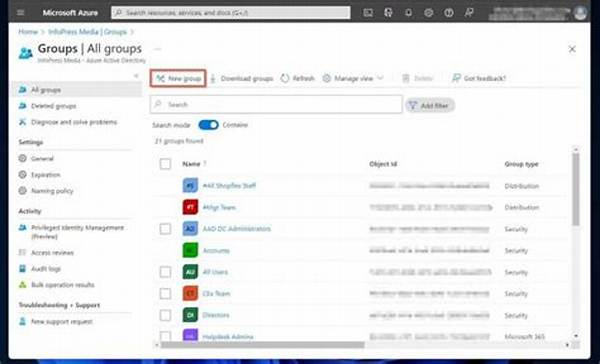This screenshot has width=600, height=364.
Task: Sort by the Name column header
Action: [x=191, y=164]
